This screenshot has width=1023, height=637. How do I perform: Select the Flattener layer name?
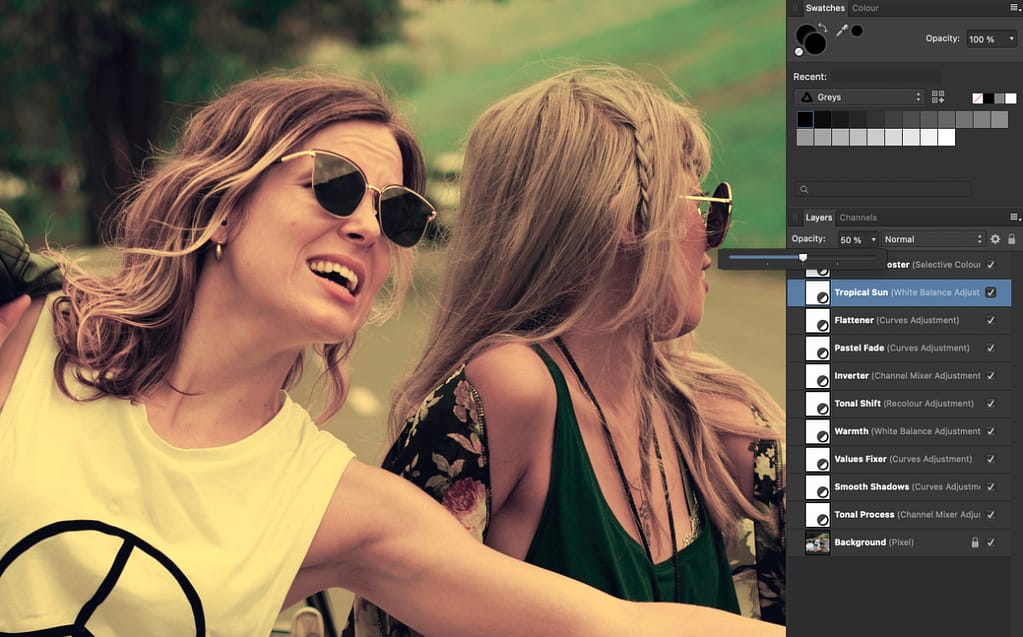pyautogui.click(x=854, y=320)
